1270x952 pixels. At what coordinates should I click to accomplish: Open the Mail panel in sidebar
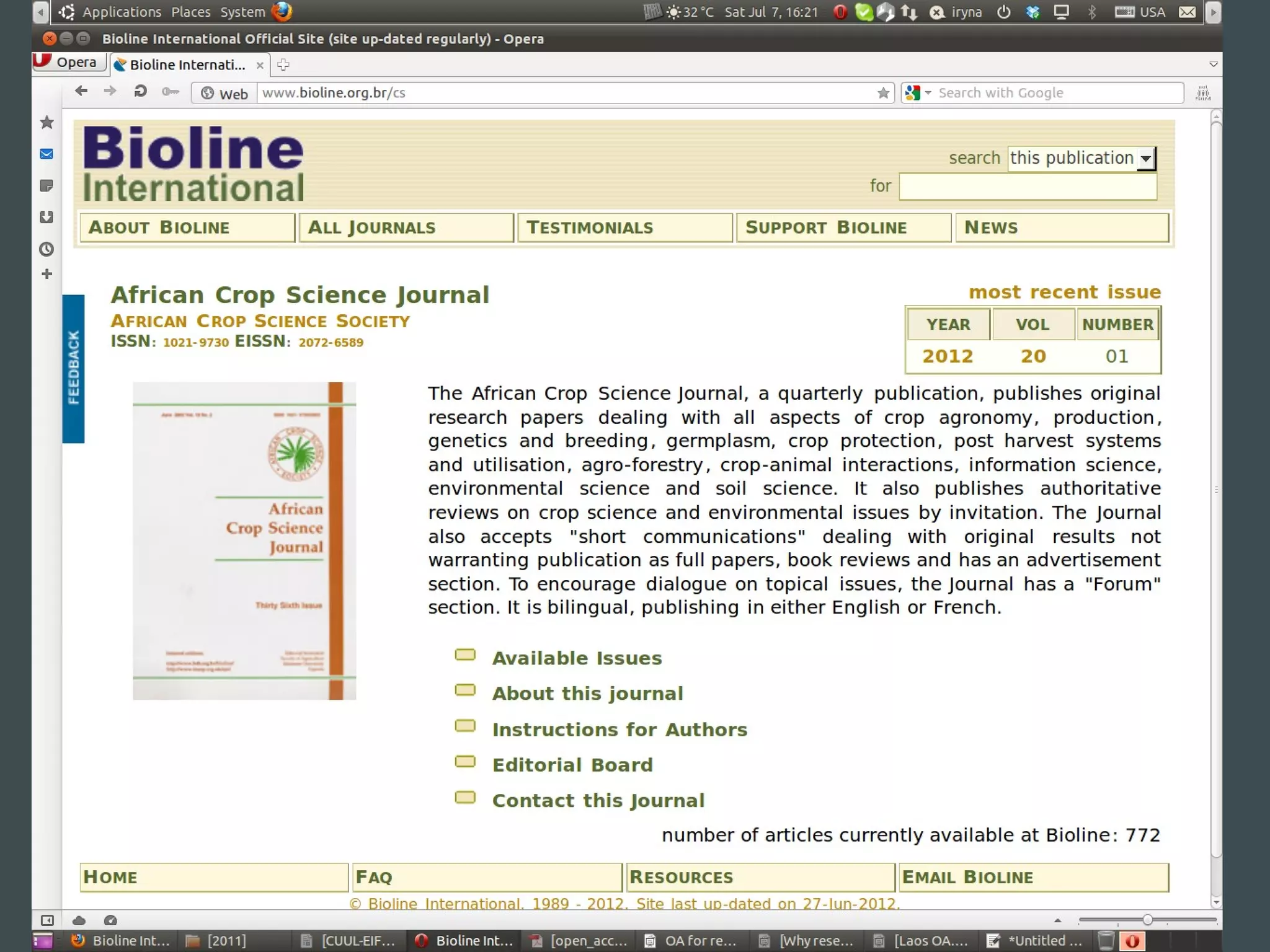[47, 154]
